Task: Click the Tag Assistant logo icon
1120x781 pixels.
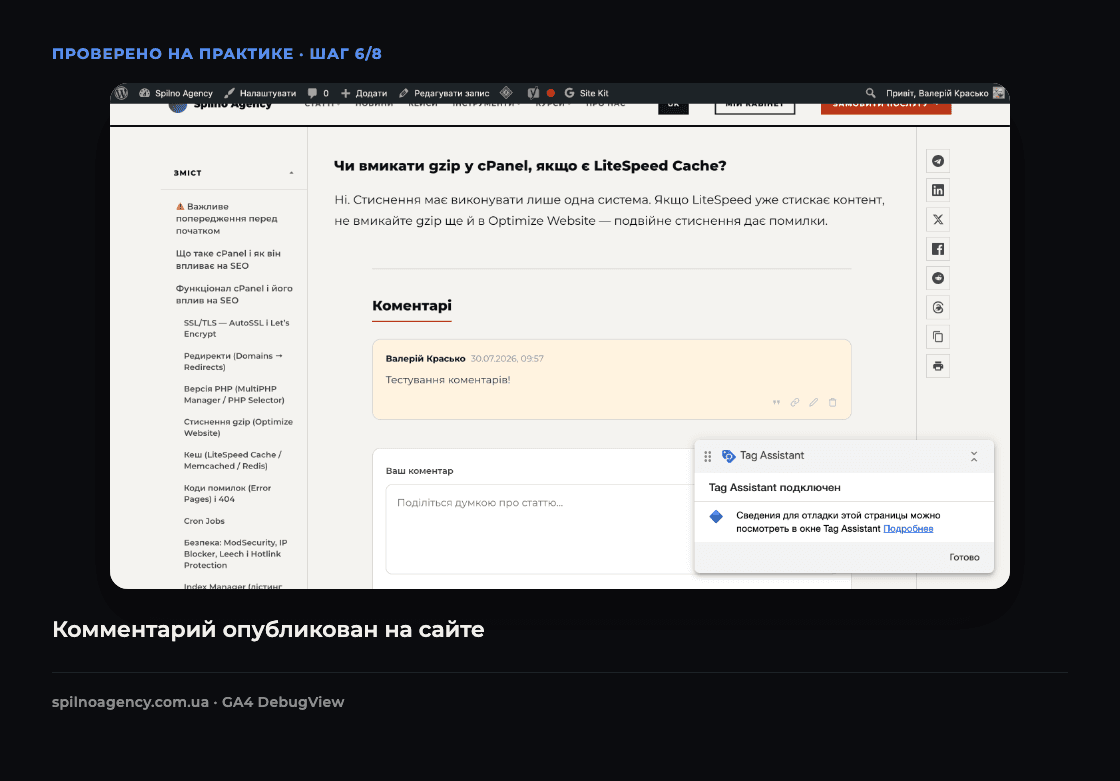Action: click(x=729, y=456)
